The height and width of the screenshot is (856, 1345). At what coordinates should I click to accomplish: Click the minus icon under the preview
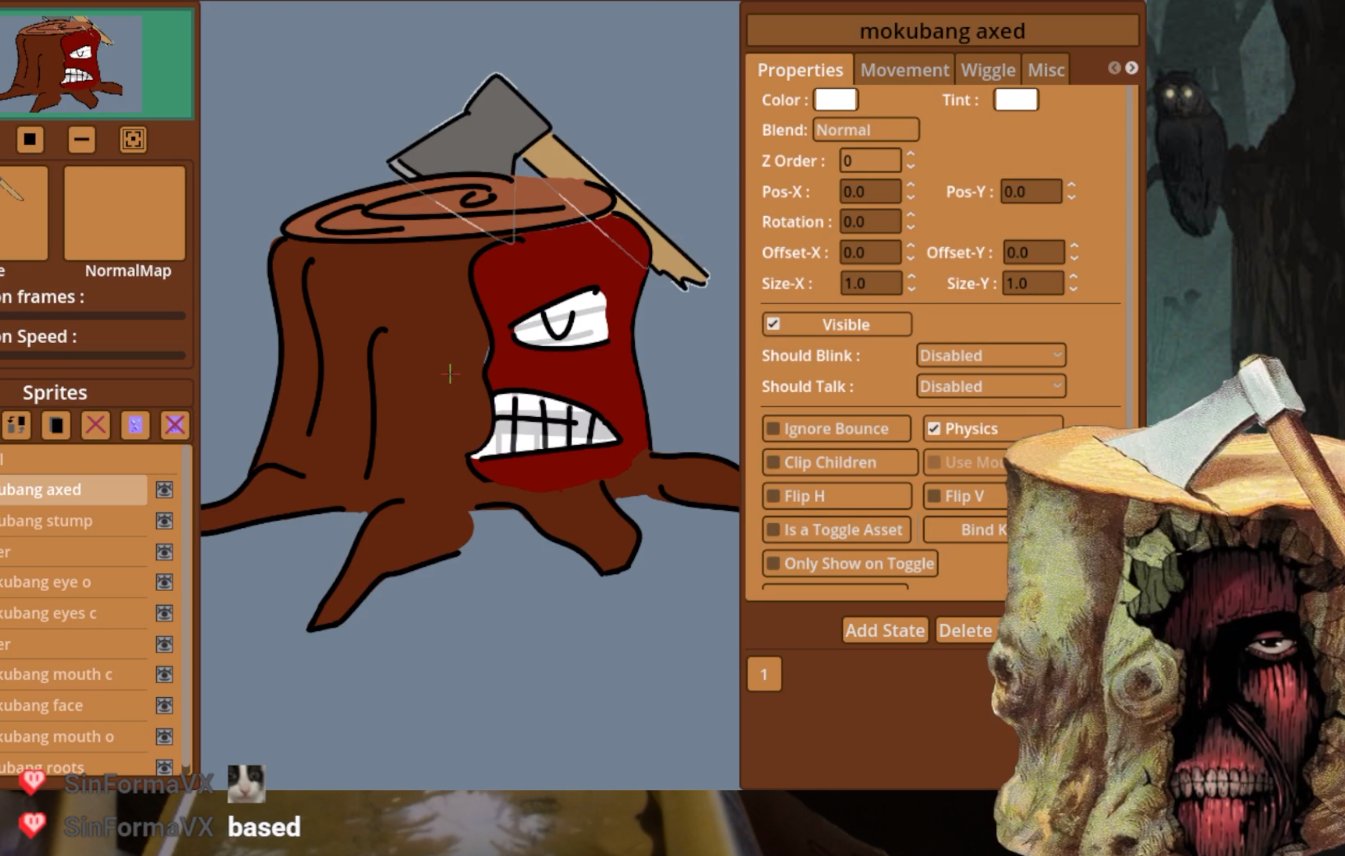coord(82,139)
